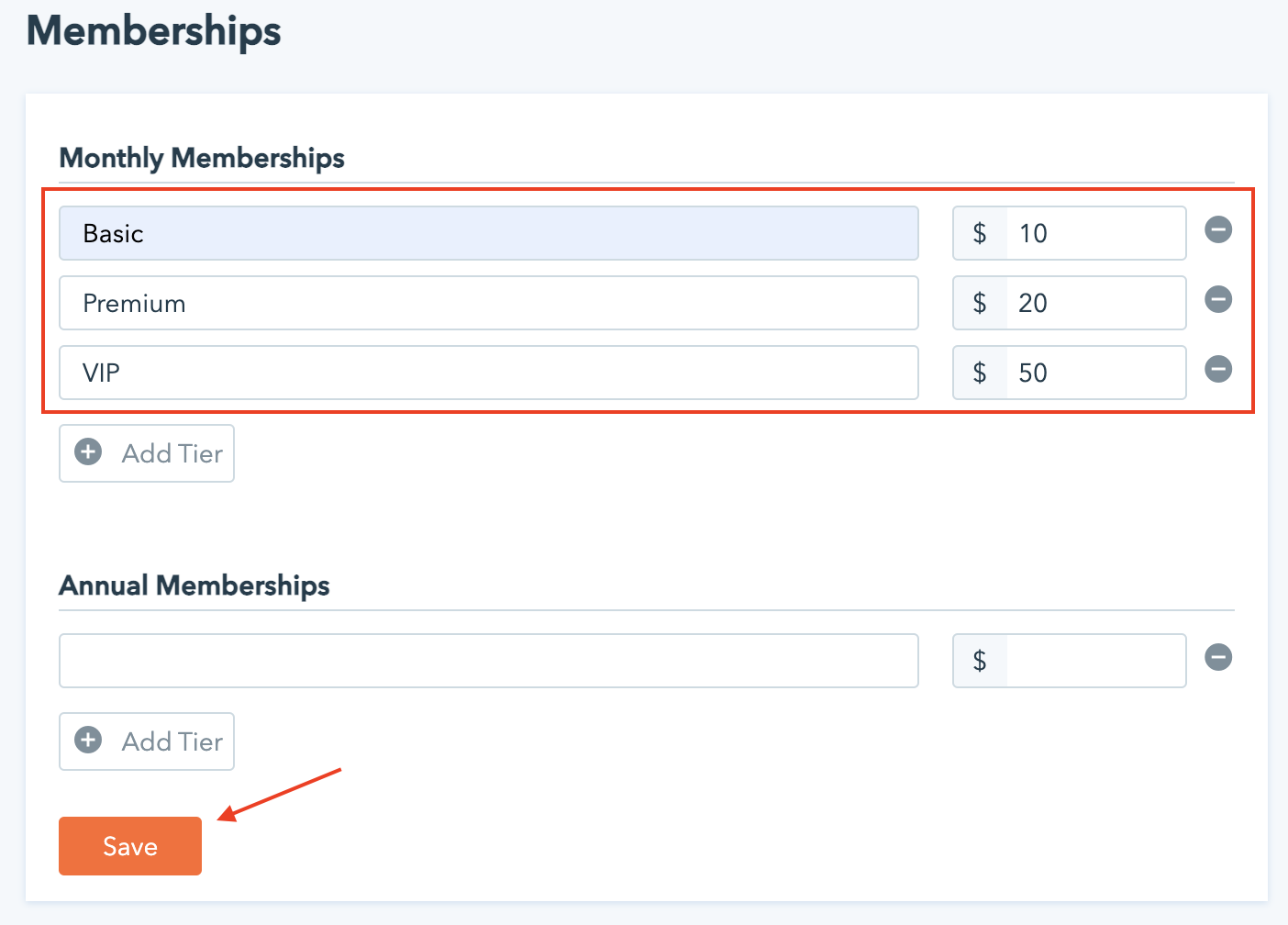Screen dimensions: 1288x925
Task: Click into the VIP tier name field
Action: [x=488, y=373]
